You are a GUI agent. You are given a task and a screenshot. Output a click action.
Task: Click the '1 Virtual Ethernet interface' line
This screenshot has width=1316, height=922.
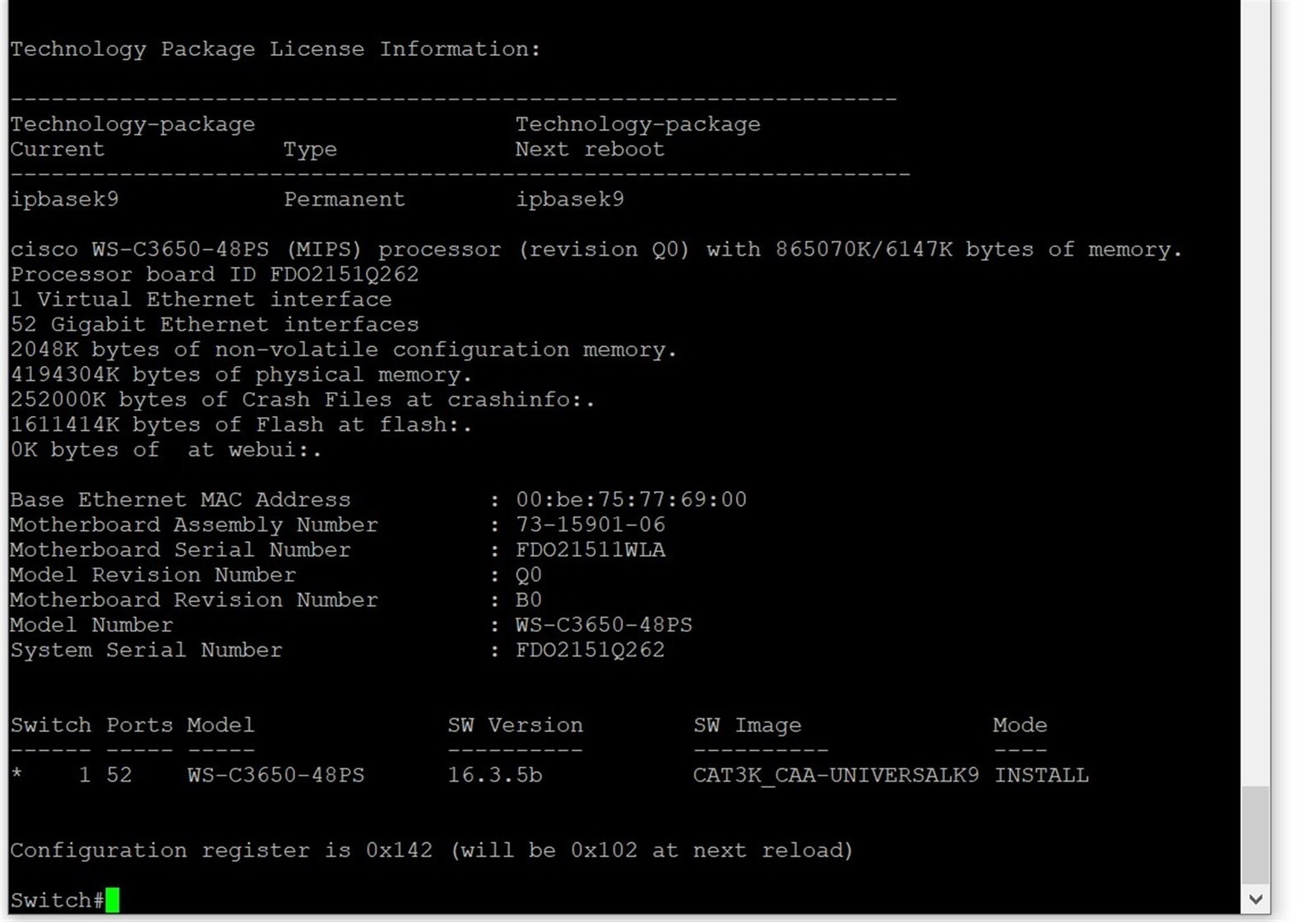(201, 299)
